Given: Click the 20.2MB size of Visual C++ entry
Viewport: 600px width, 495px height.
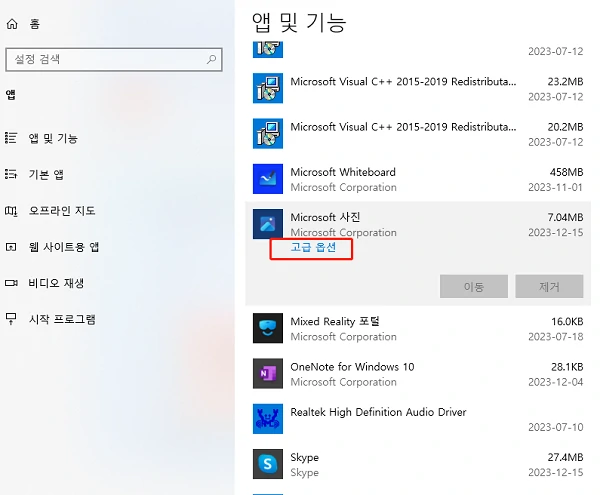Looking at the screenshot, I should pos(565,127).
